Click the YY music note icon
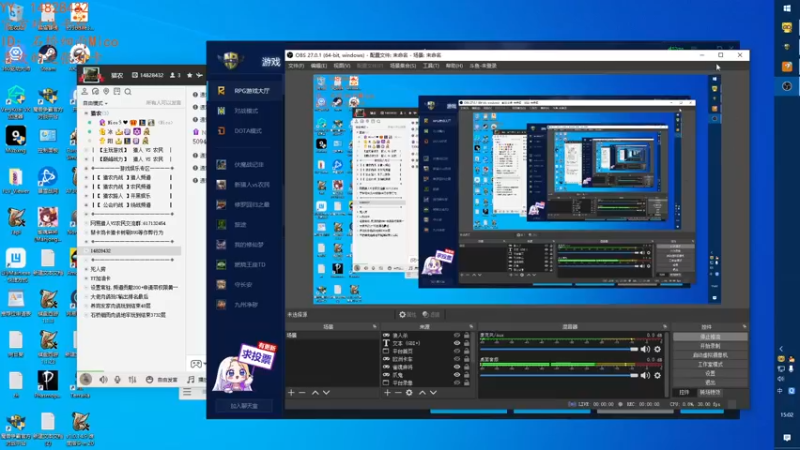This screenshot has width=800, height=450. point(191,380)
